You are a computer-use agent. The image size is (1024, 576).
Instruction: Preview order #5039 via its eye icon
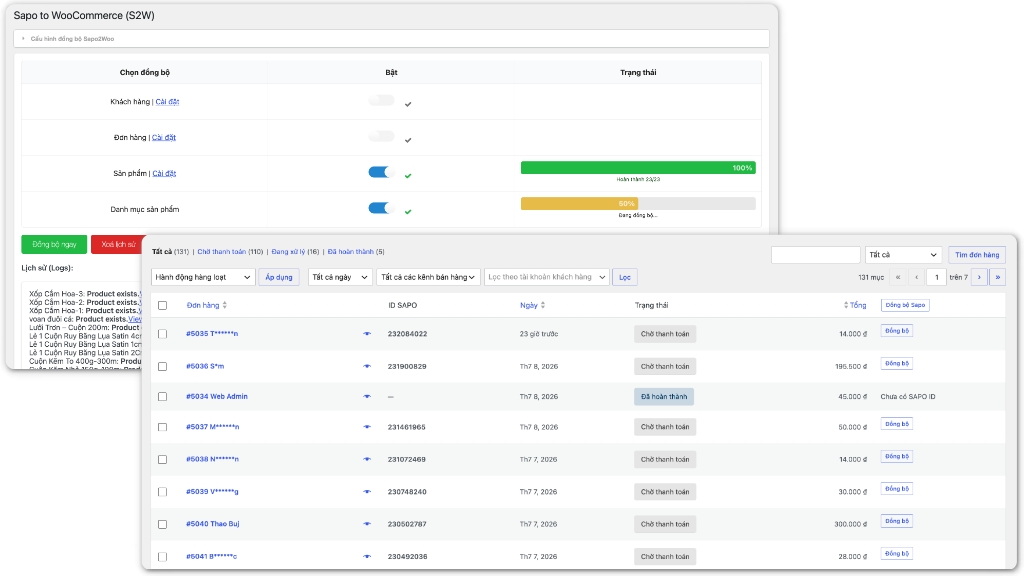pos(367,492)
